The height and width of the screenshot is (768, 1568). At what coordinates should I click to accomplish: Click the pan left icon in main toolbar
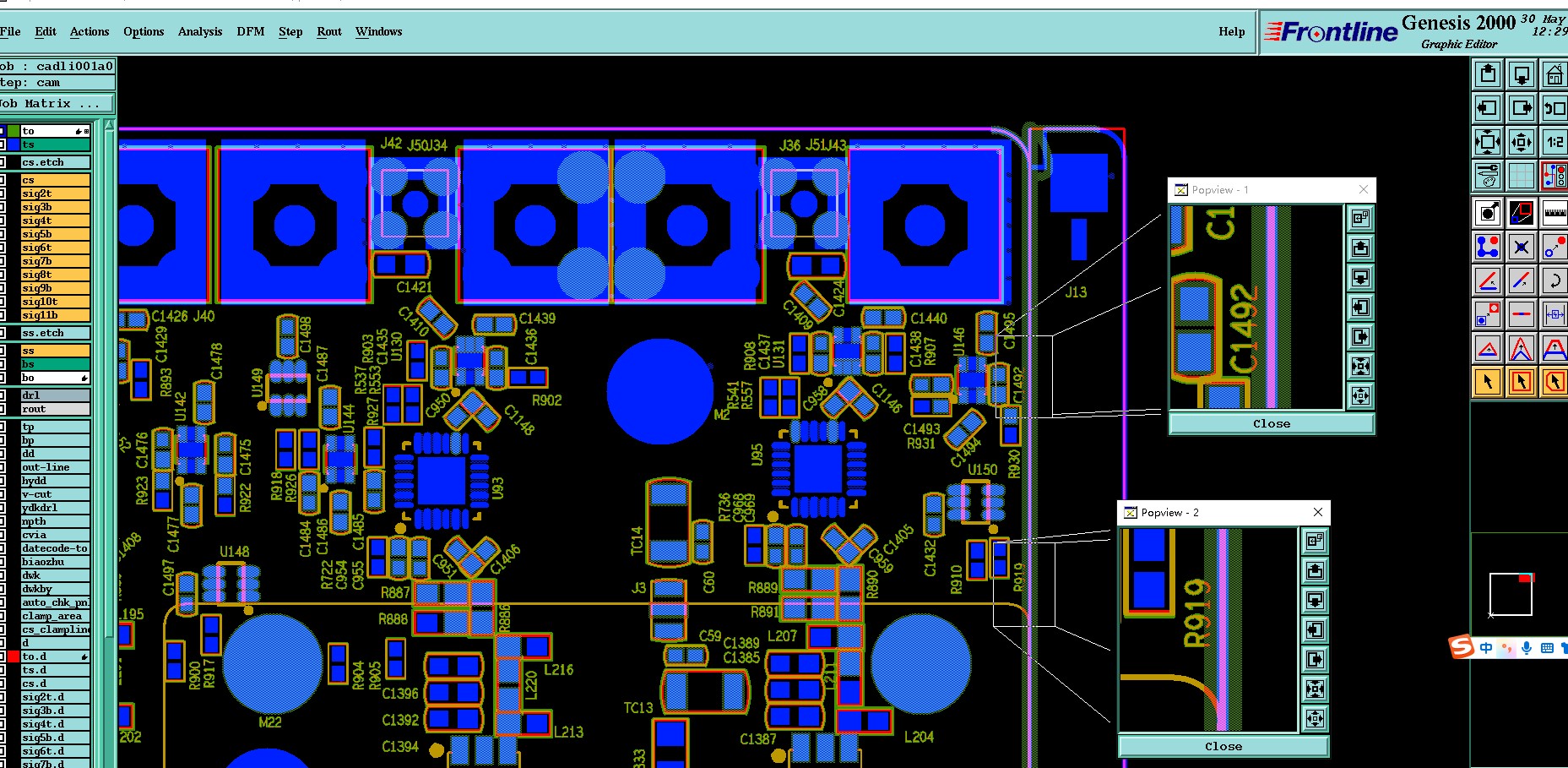1488,107
